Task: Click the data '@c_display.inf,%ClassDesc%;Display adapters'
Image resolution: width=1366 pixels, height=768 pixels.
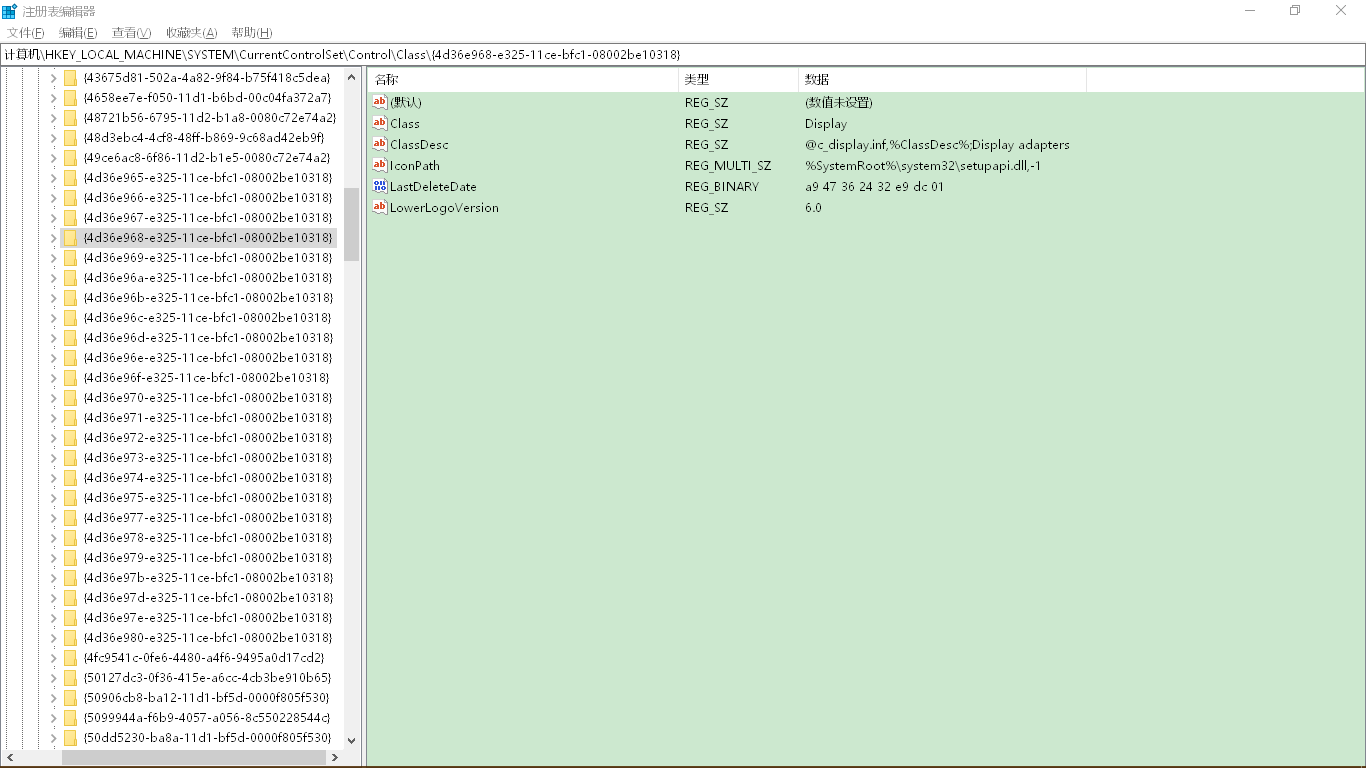Action: [x=937, y=144]
